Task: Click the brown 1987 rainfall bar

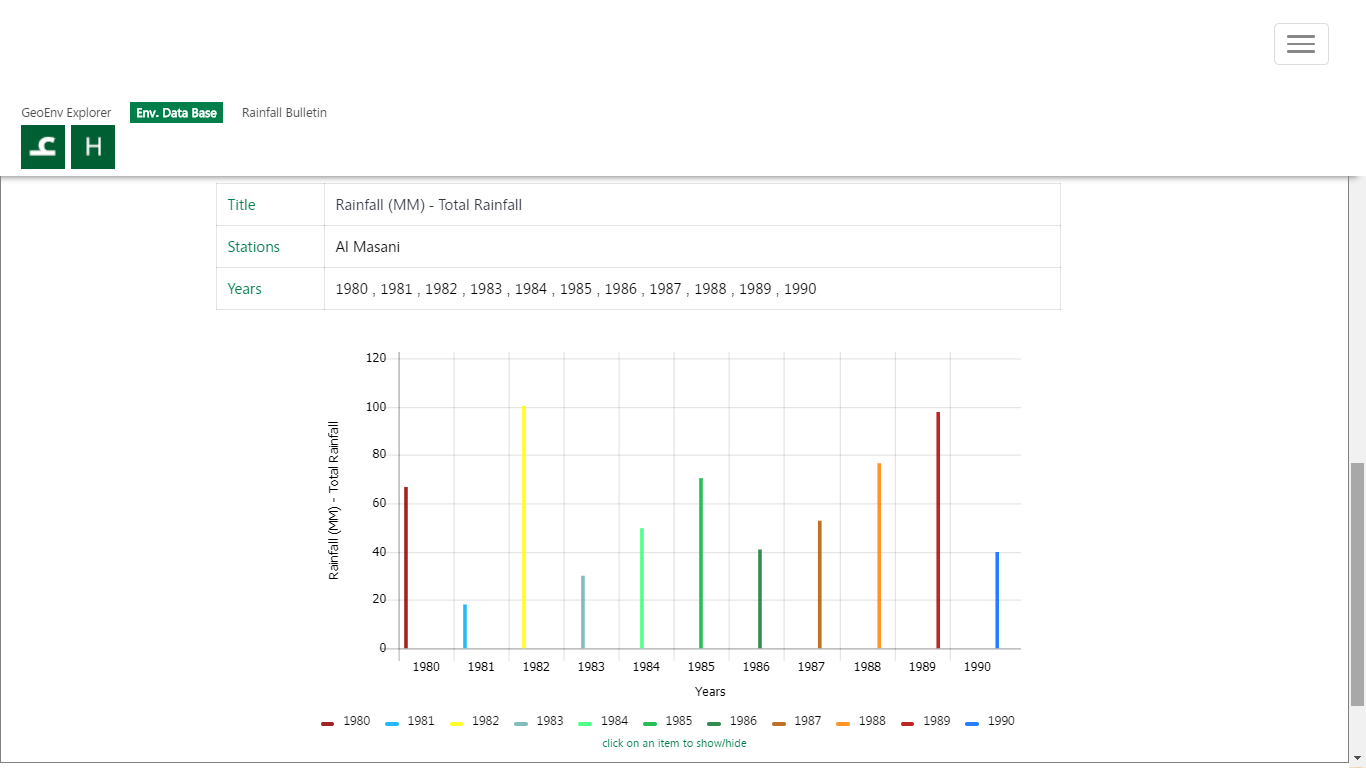Action: coord(820,585)
